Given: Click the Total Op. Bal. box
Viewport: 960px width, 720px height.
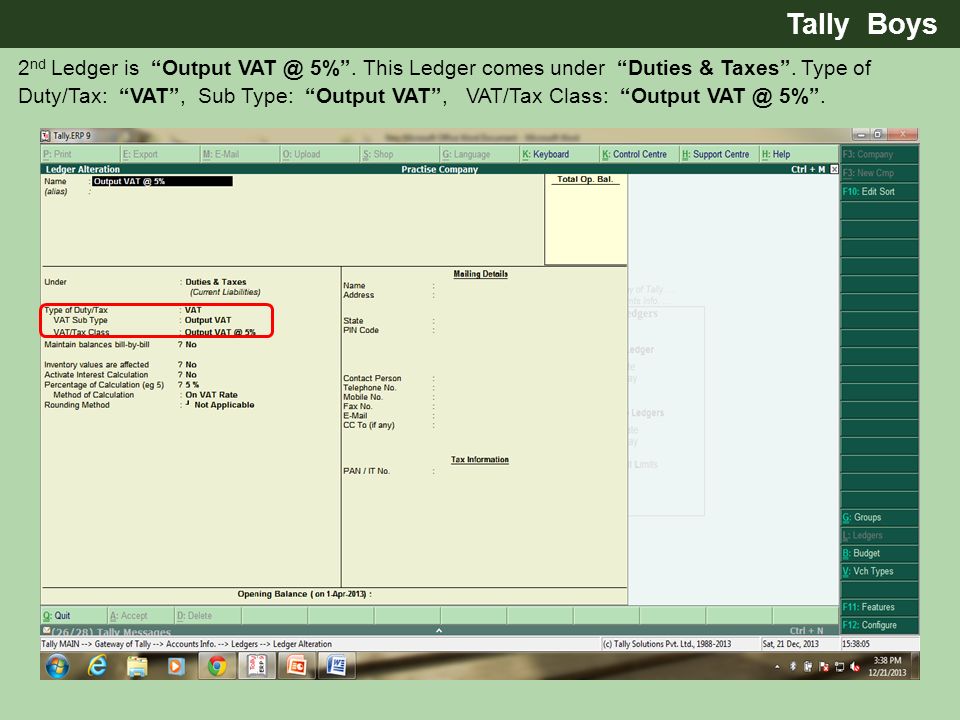Looking at the screenshot, I should pos(585,220).
